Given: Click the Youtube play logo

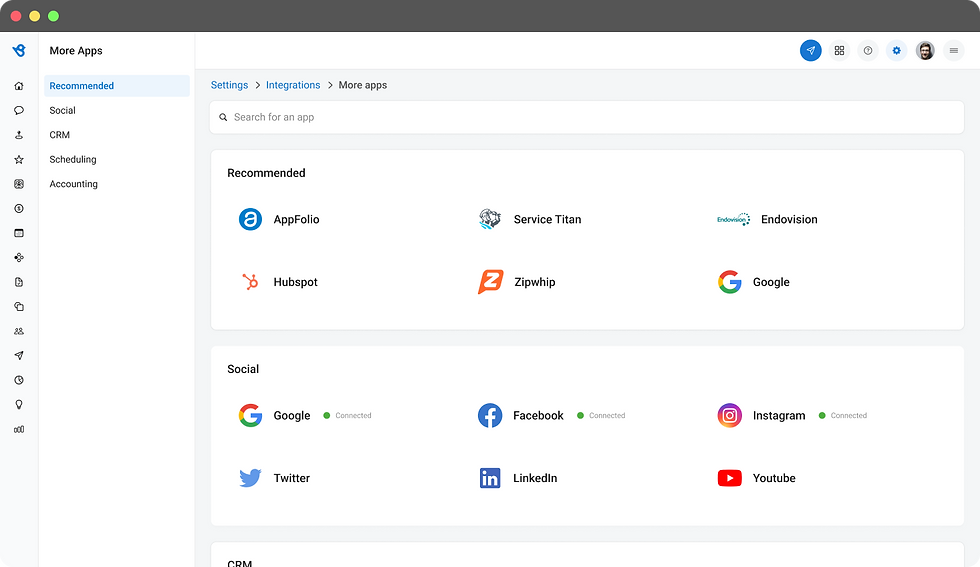Looking at the screenshot, I should (729, 478).
